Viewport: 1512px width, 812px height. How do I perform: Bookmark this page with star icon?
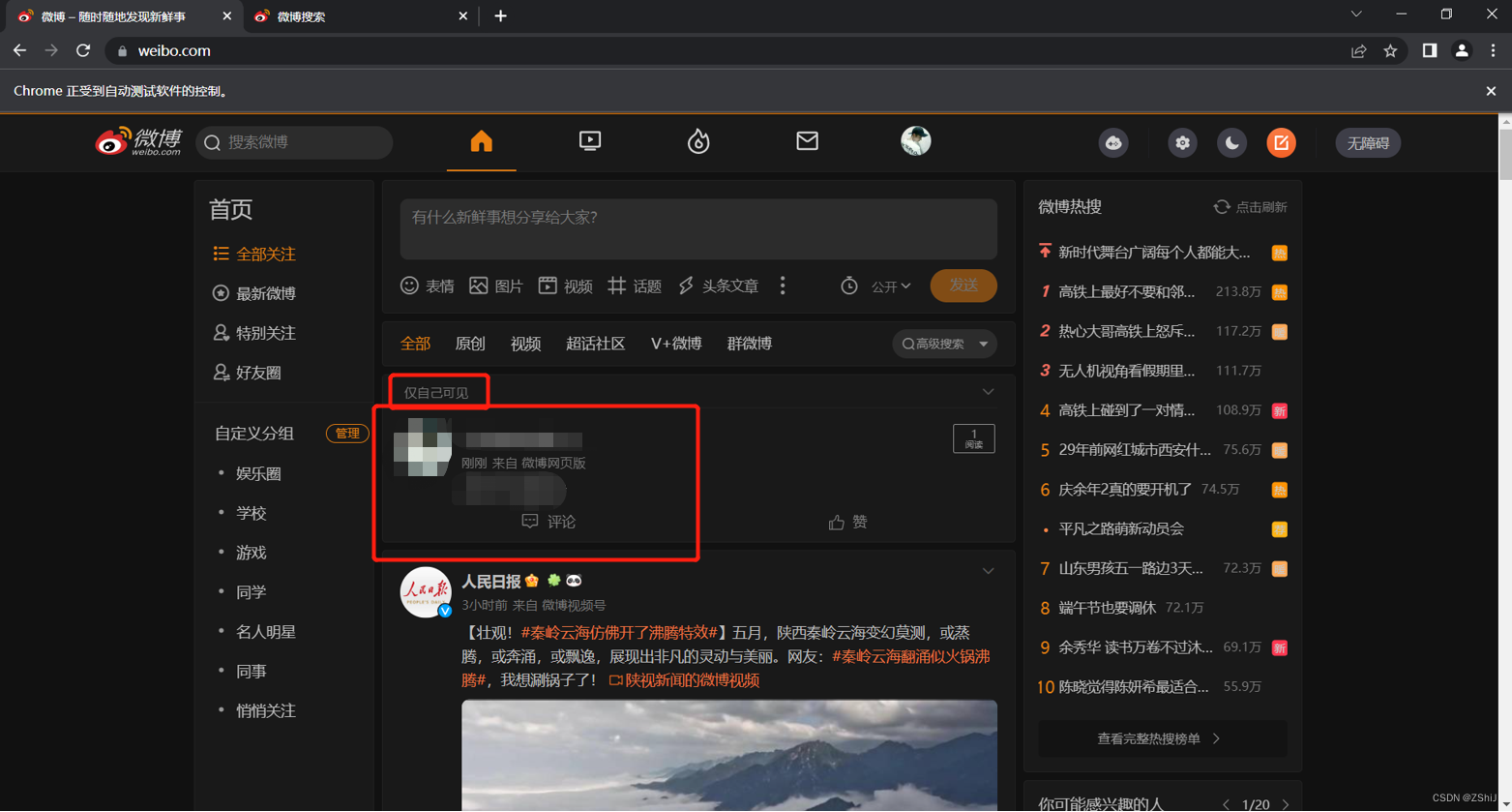click(1390, 50)
